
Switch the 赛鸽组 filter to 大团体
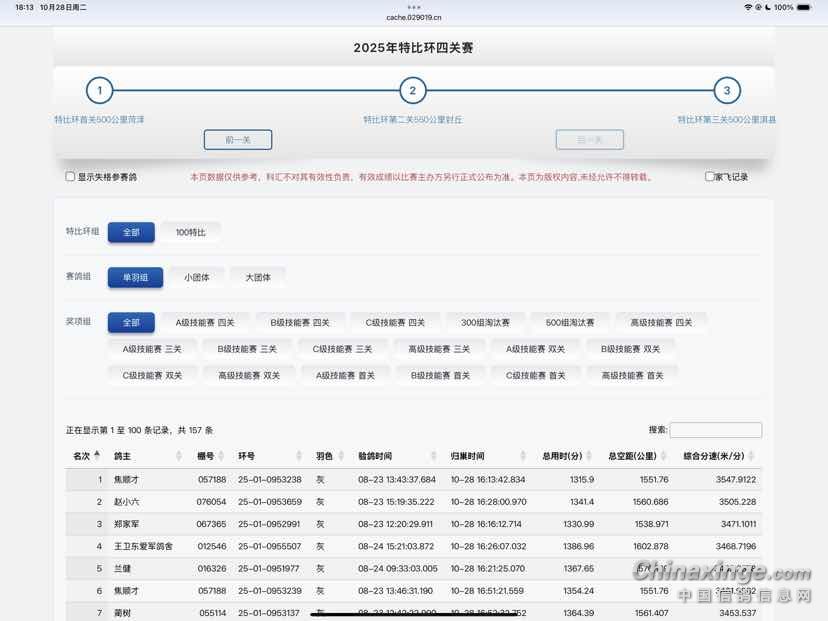coord(258,278)
